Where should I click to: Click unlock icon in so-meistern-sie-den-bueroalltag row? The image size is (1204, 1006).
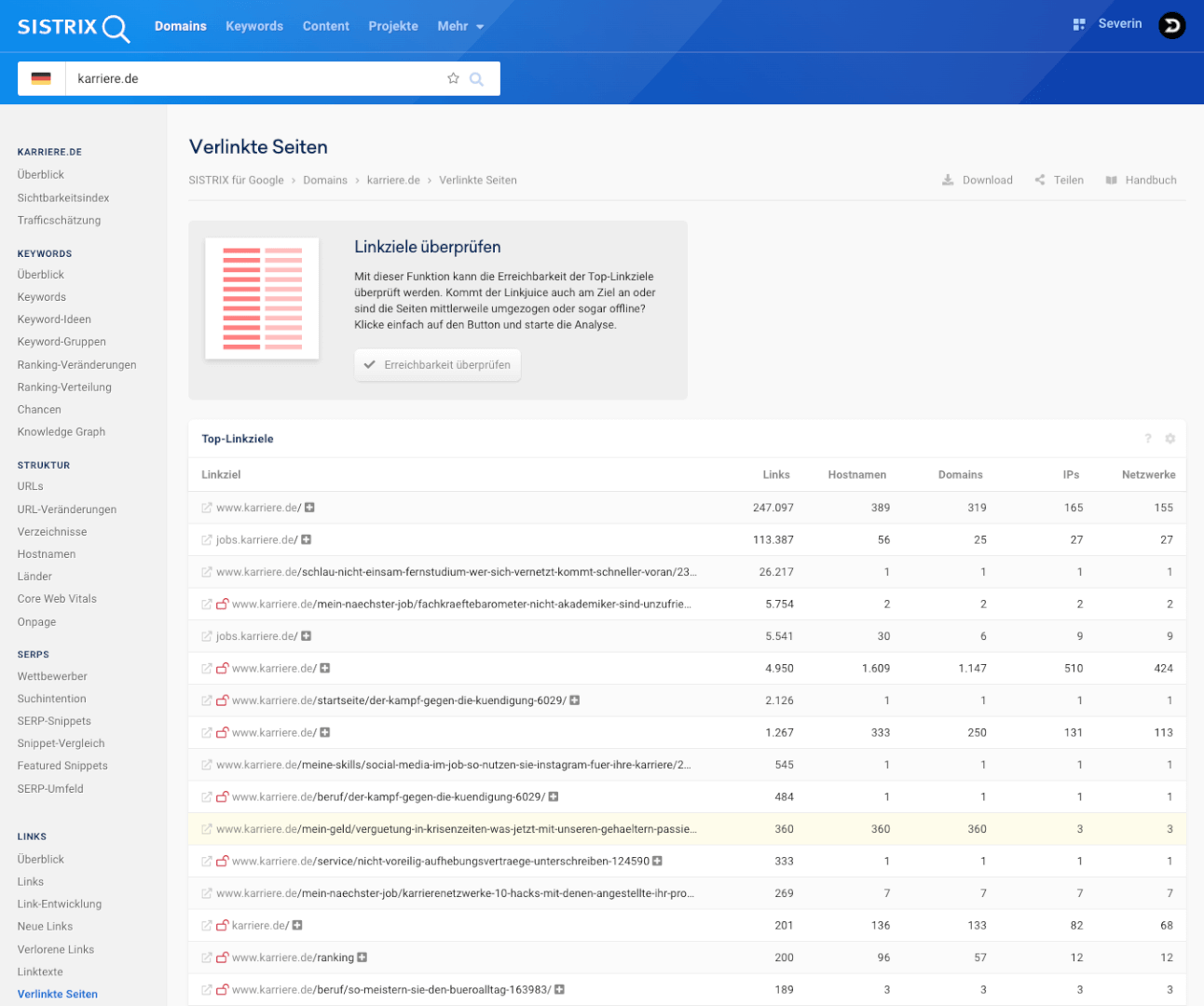click(223, 990)
